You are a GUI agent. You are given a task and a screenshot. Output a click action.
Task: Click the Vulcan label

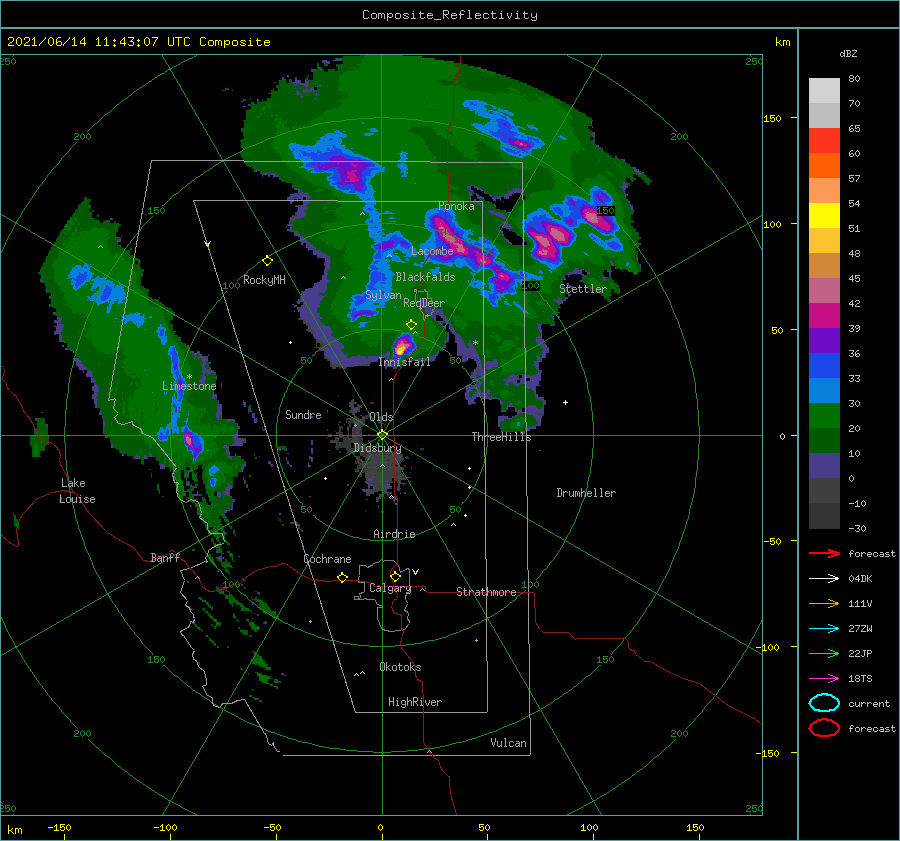coord(508,743)
